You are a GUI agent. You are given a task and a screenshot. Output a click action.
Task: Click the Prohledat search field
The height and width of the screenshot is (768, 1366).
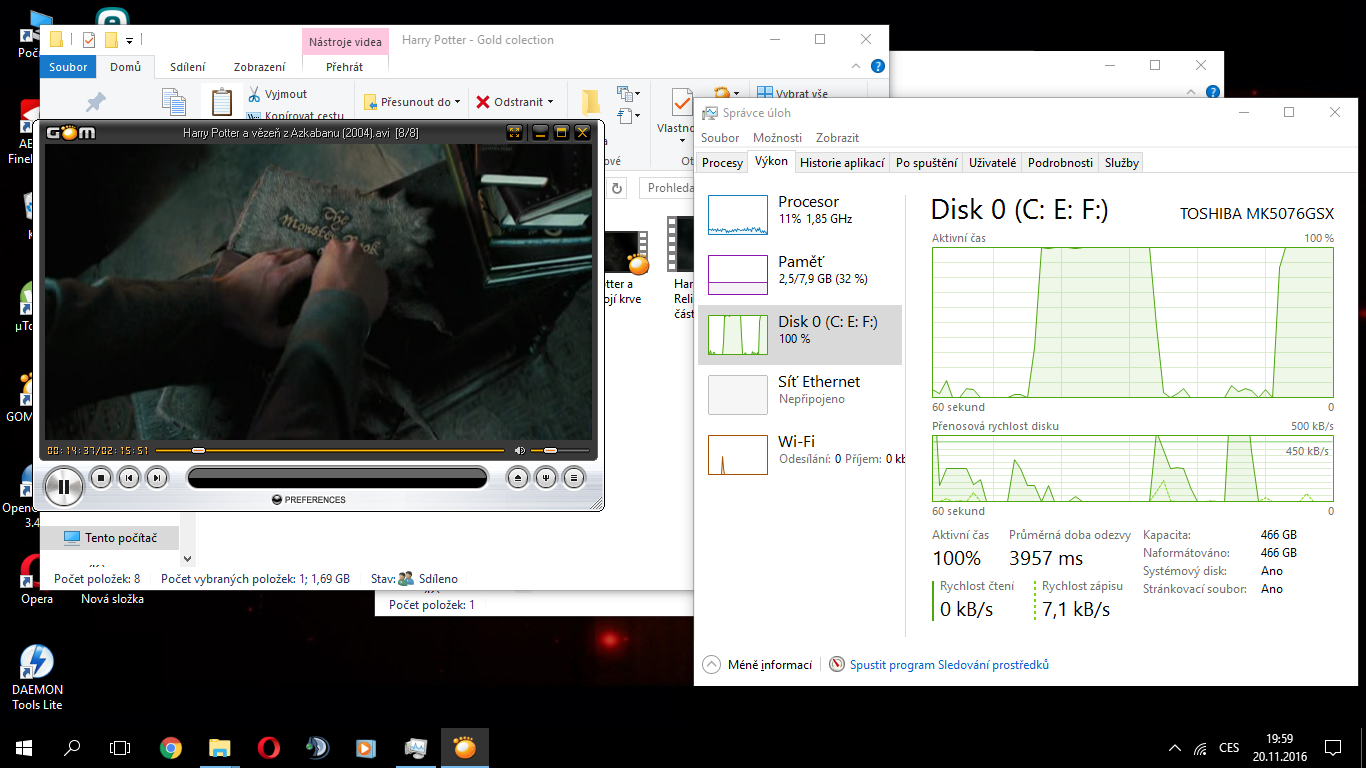[667, 187]
